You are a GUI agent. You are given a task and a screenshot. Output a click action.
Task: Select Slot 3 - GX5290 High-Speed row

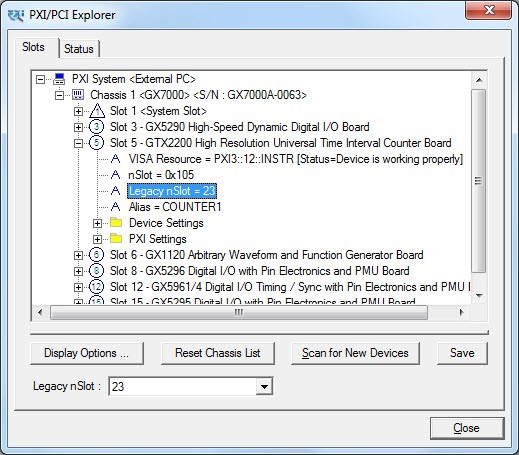point(240,127)
